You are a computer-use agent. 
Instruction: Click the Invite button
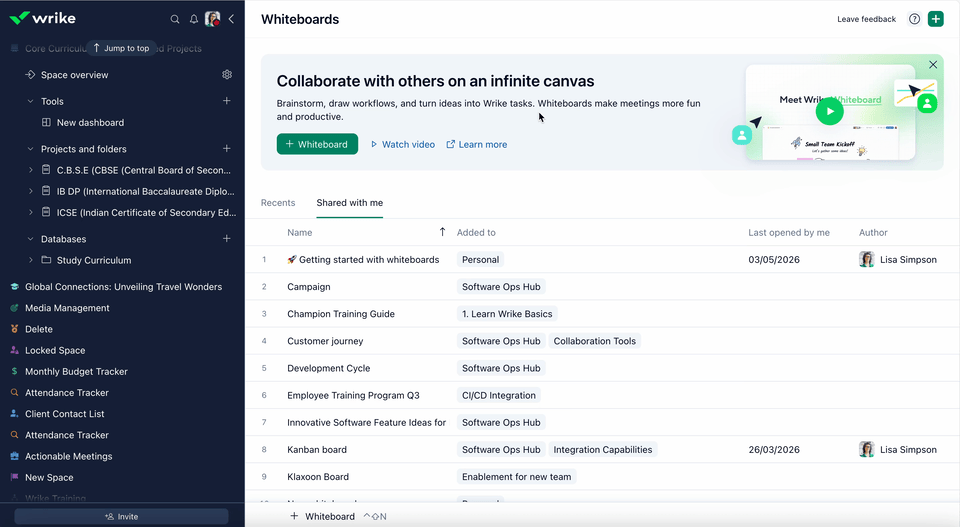121,517
